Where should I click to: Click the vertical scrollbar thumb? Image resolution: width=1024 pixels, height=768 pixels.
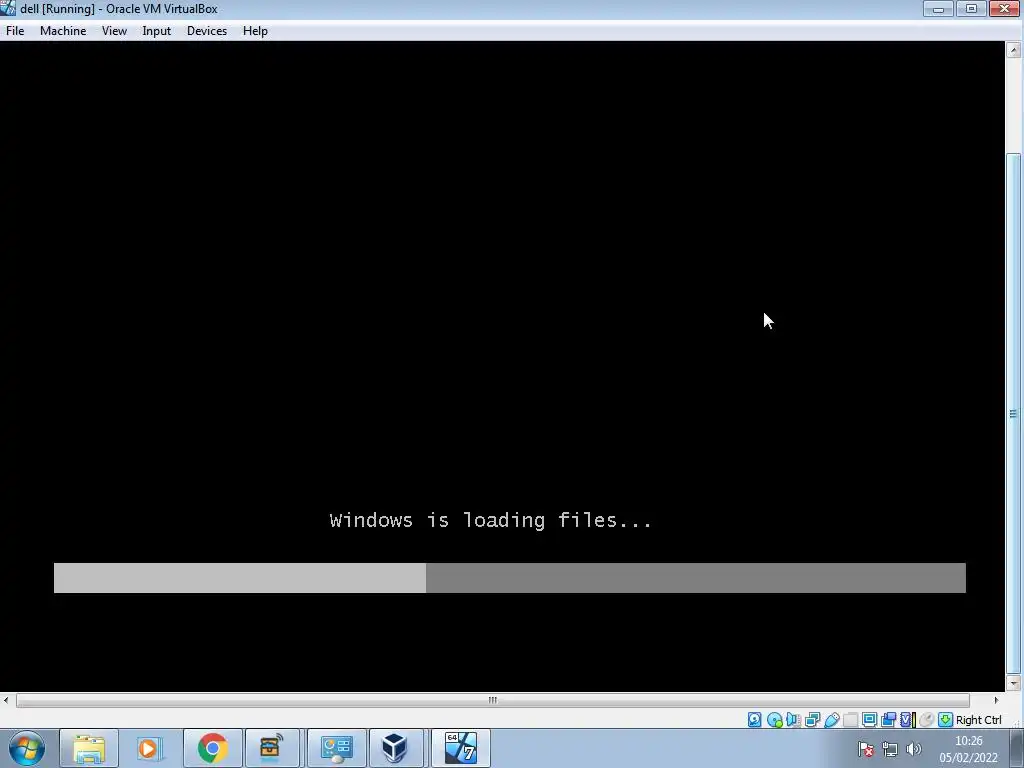[x=1014, y=413]
